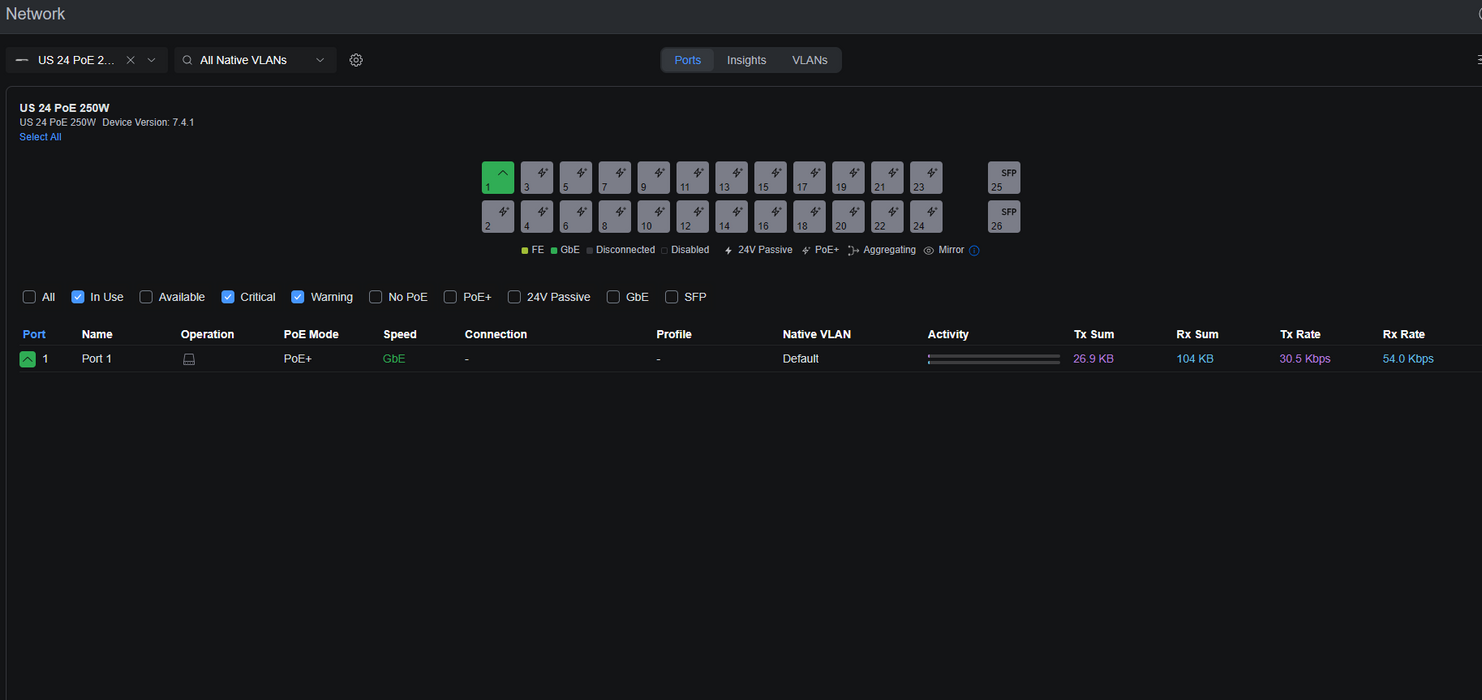Expand the US 24 PoE device dropdown
The width and height of the screenshot is (1482, 700).
coord(151,60)
